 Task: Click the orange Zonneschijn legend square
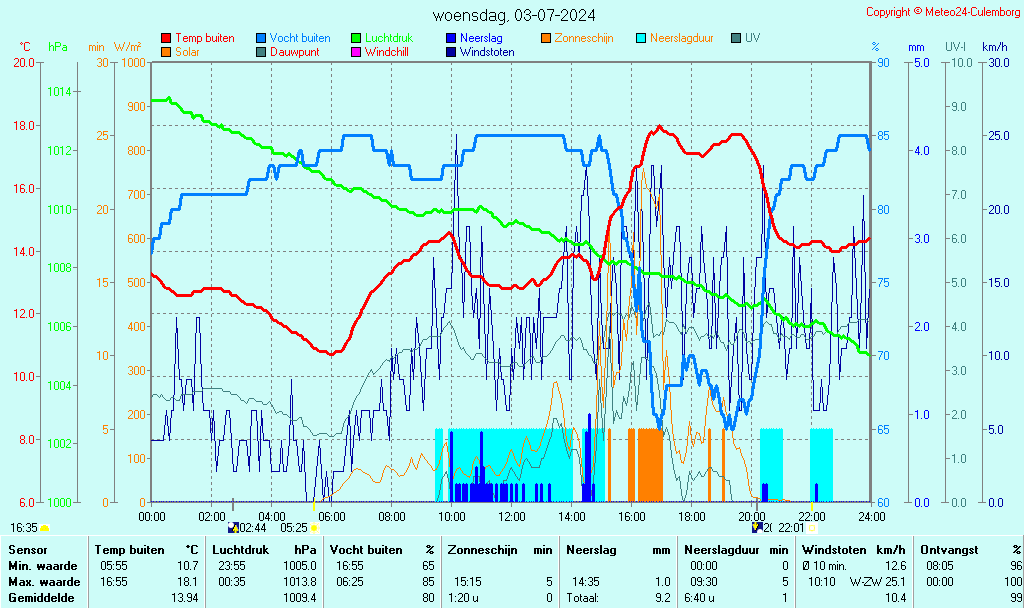(x=546, y=38)
